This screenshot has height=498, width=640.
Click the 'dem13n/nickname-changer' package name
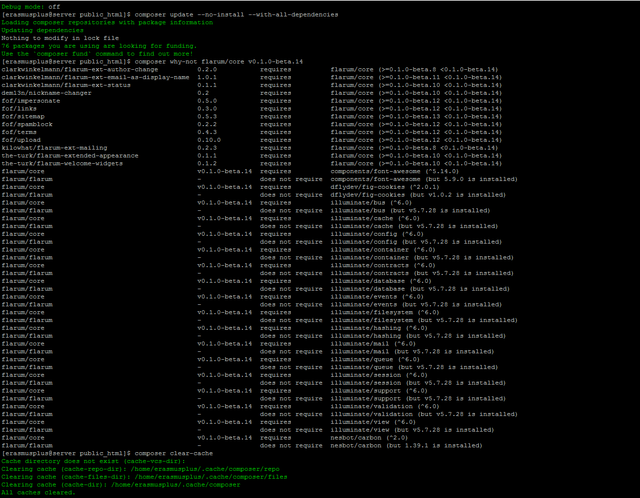click(46, 93)
